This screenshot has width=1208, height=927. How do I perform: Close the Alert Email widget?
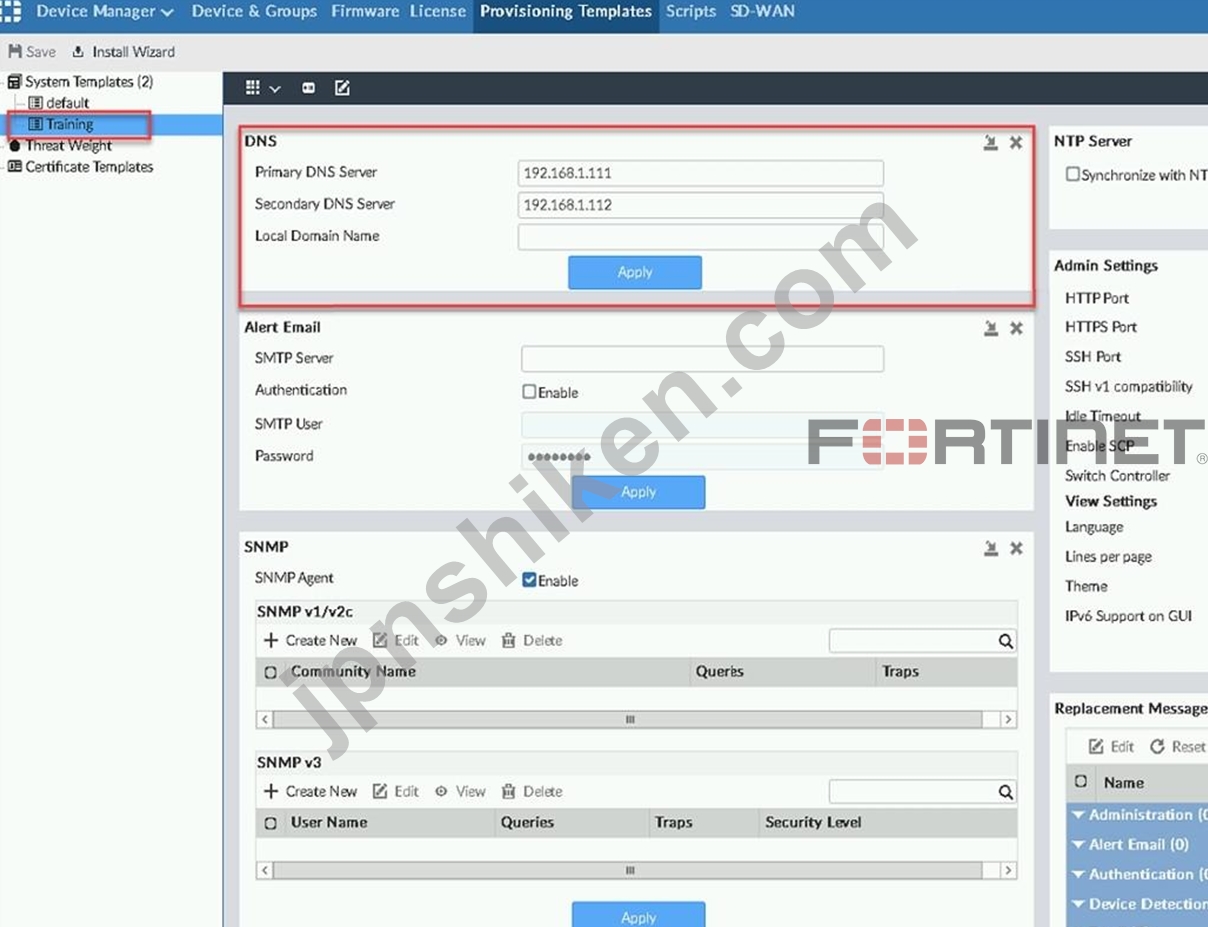(x=1016, y=328)
